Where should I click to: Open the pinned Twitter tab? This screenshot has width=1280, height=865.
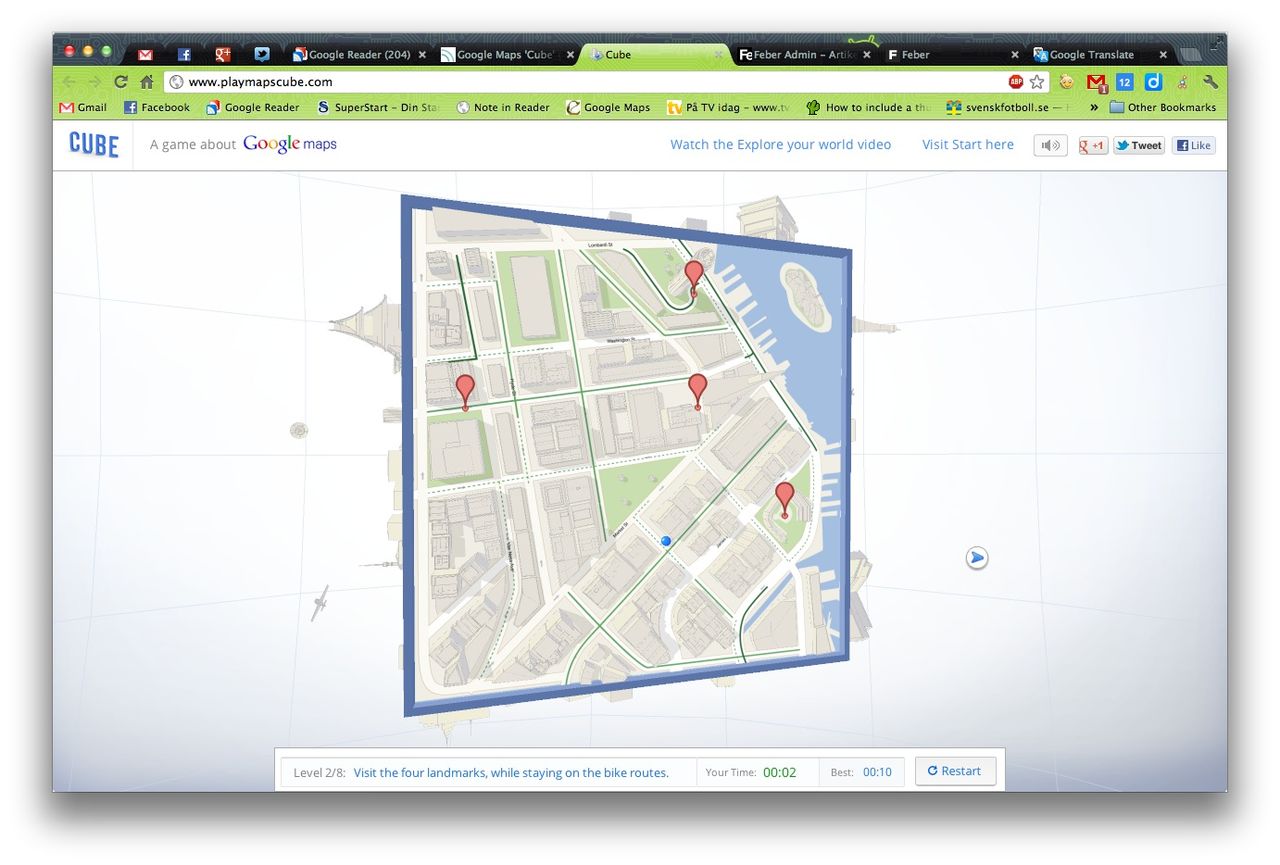pos(262,55)
